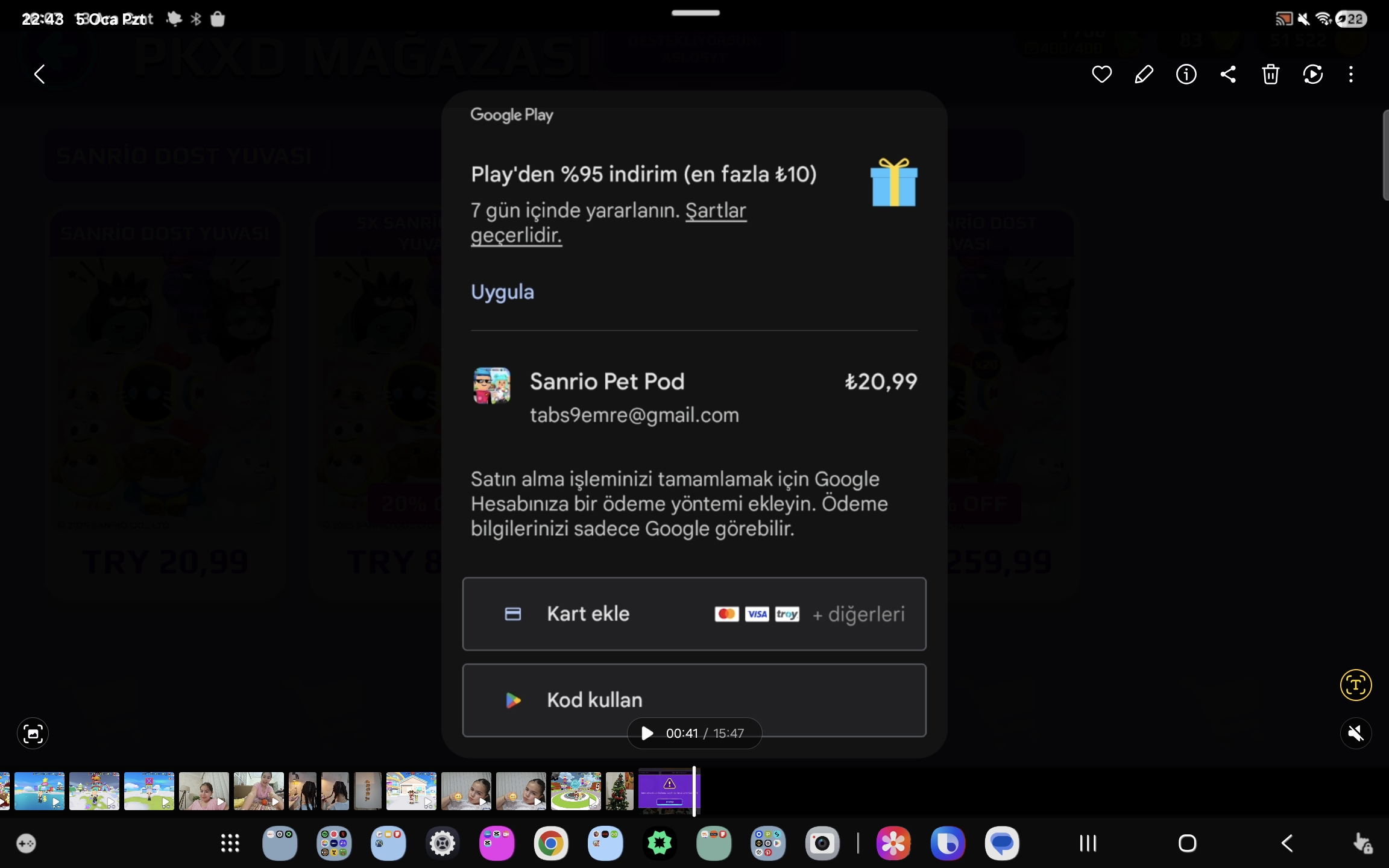Screen dimensions: 1389x868
Task: Click the Visa logo
Action: pyautogui.click(x=757, y=614)
